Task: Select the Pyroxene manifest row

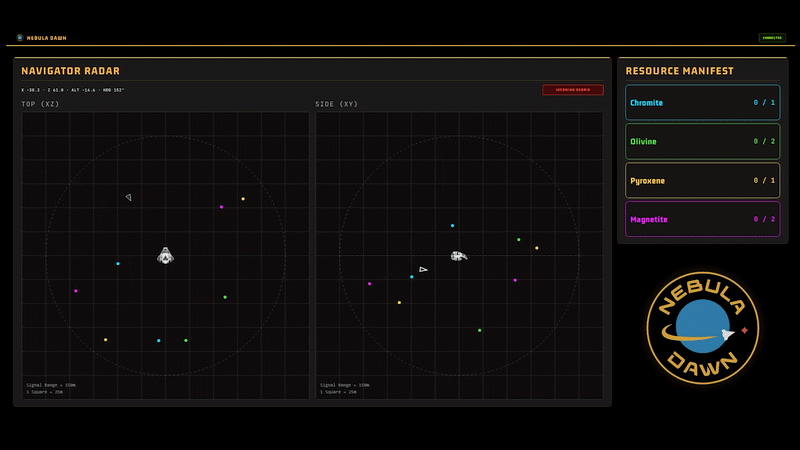Action: pos(703,181)
